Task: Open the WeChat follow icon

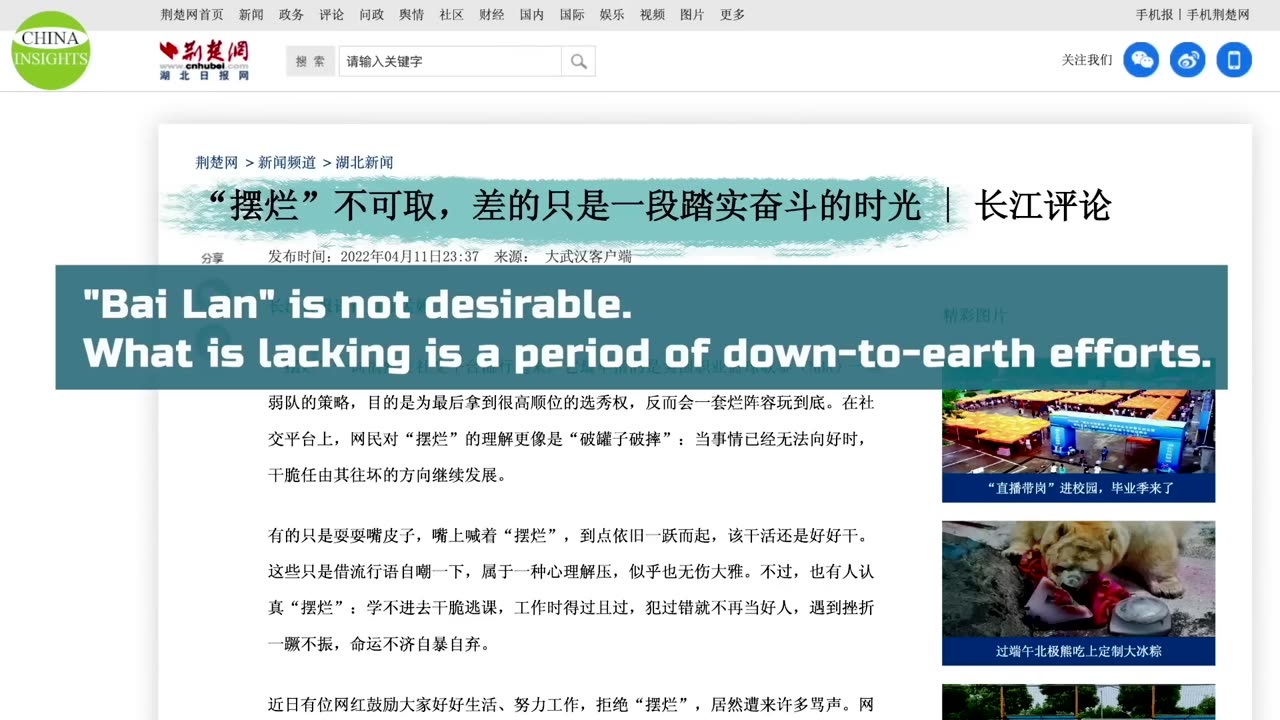Action: pos(1141,60)
